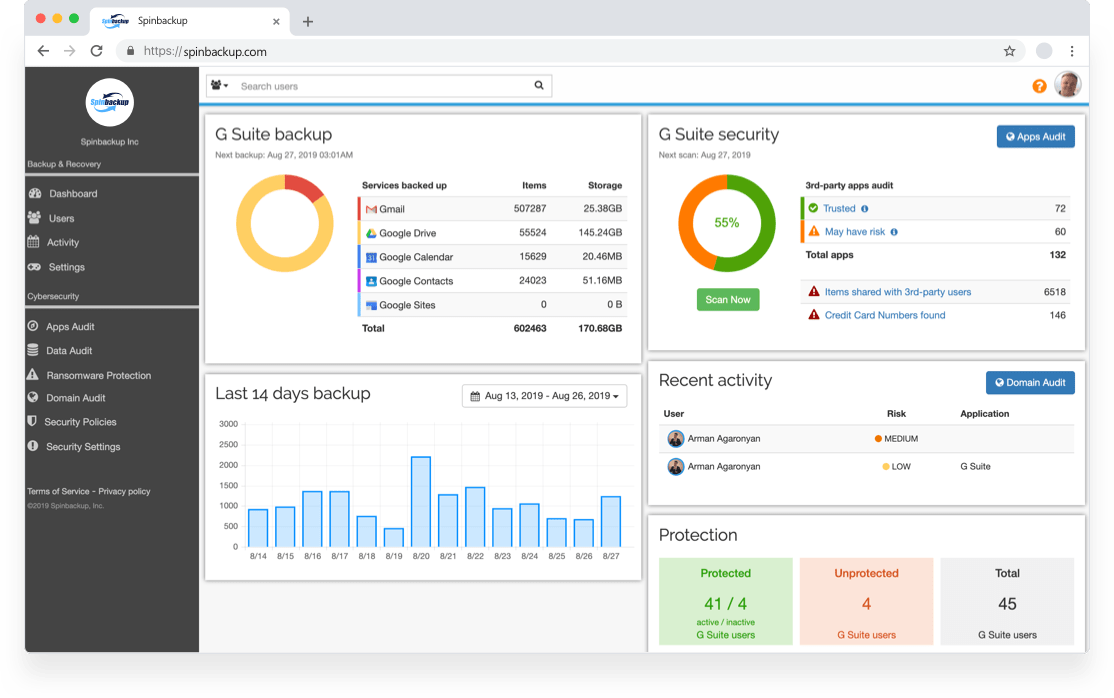
Task: Click the Total G Suite users card
Action: coord(1007,601)
